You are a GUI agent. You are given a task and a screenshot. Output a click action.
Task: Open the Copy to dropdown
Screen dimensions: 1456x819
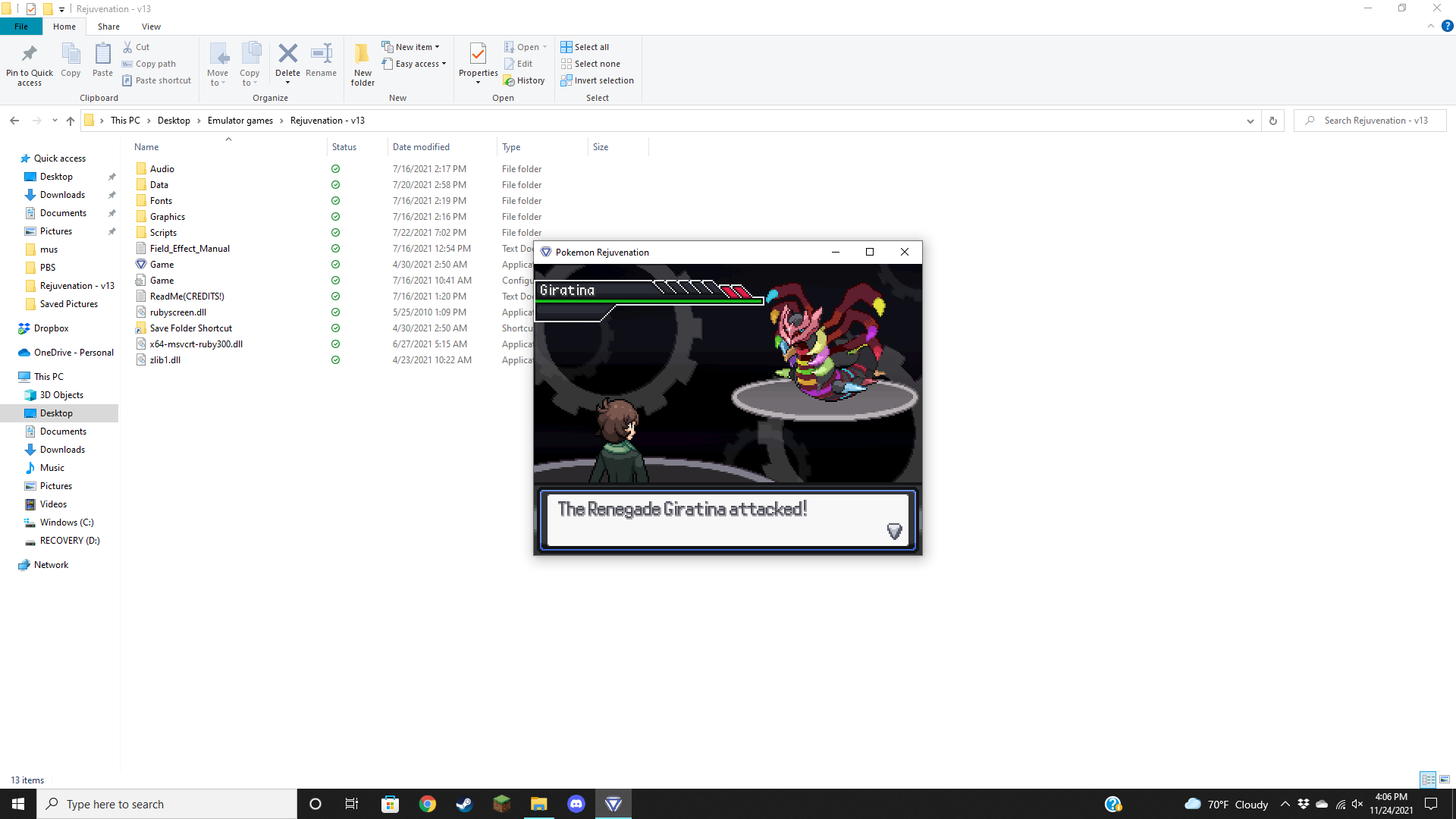(x=249, y=64)
